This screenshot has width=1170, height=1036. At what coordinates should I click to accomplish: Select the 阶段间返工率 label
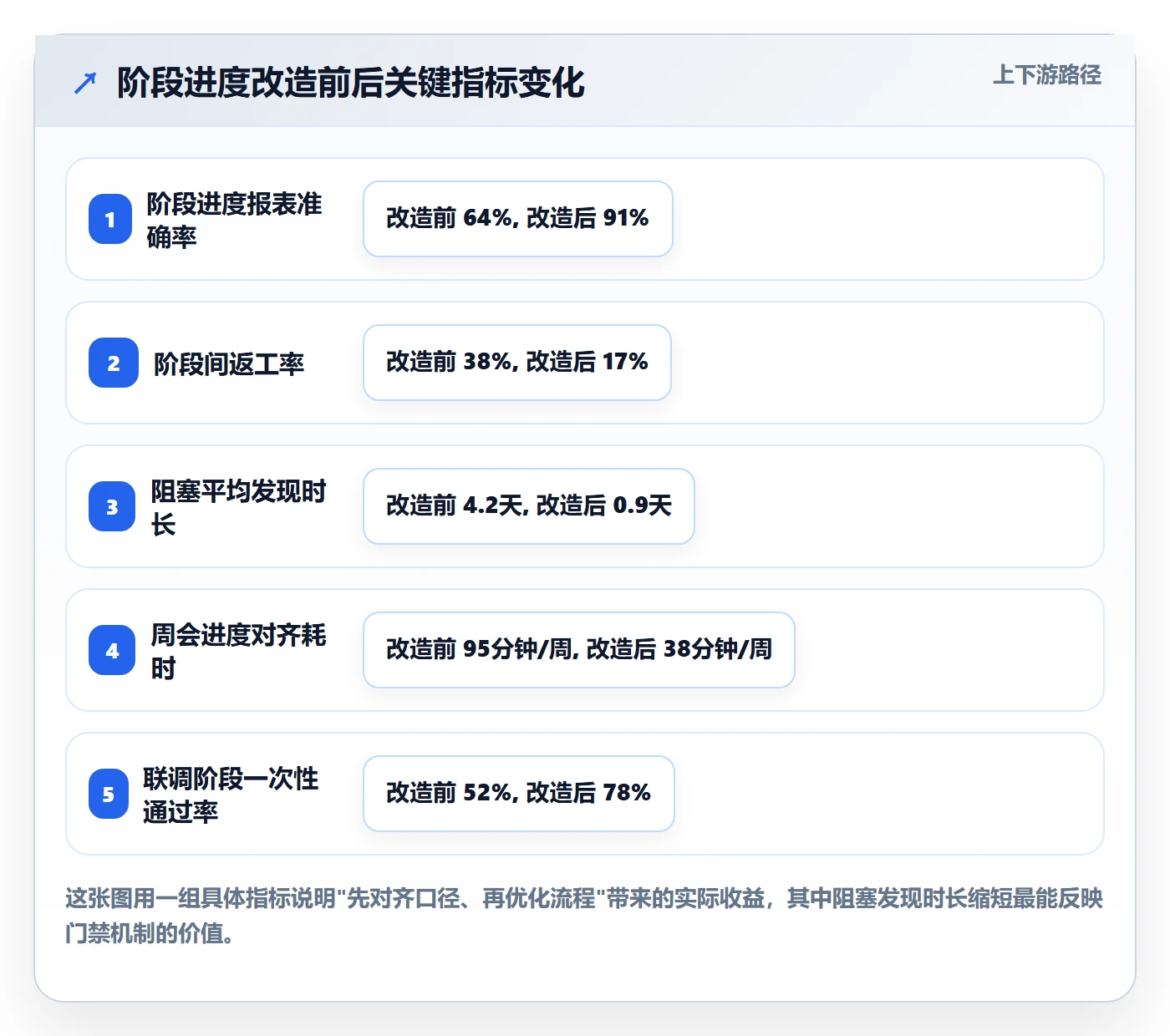(229, 363)
